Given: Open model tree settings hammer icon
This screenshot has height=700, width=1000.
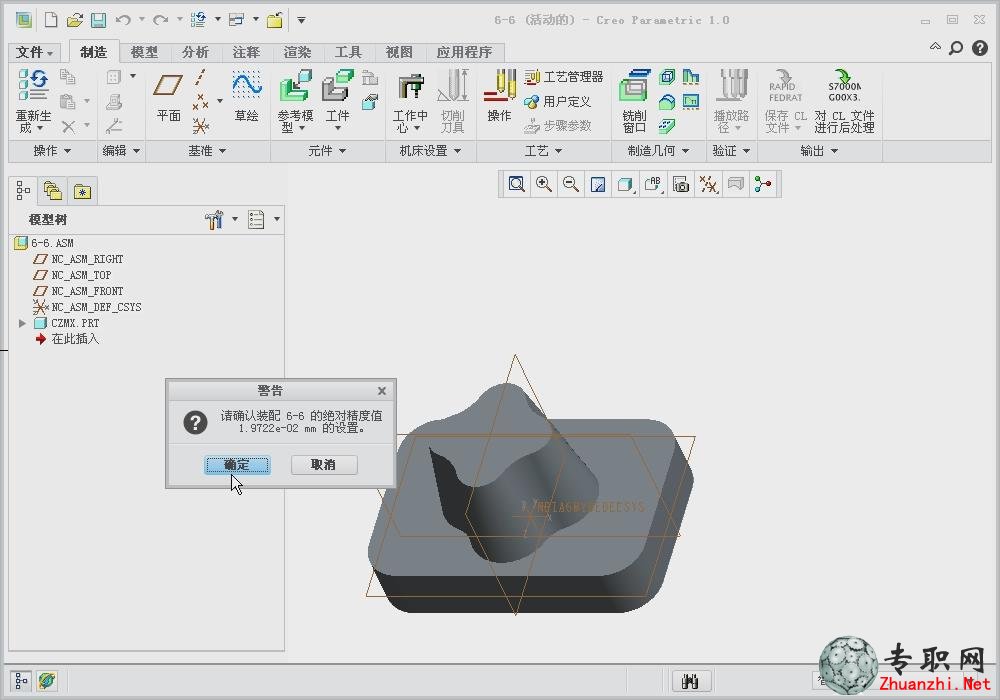Looking at the screenshot, I should 214,219.
